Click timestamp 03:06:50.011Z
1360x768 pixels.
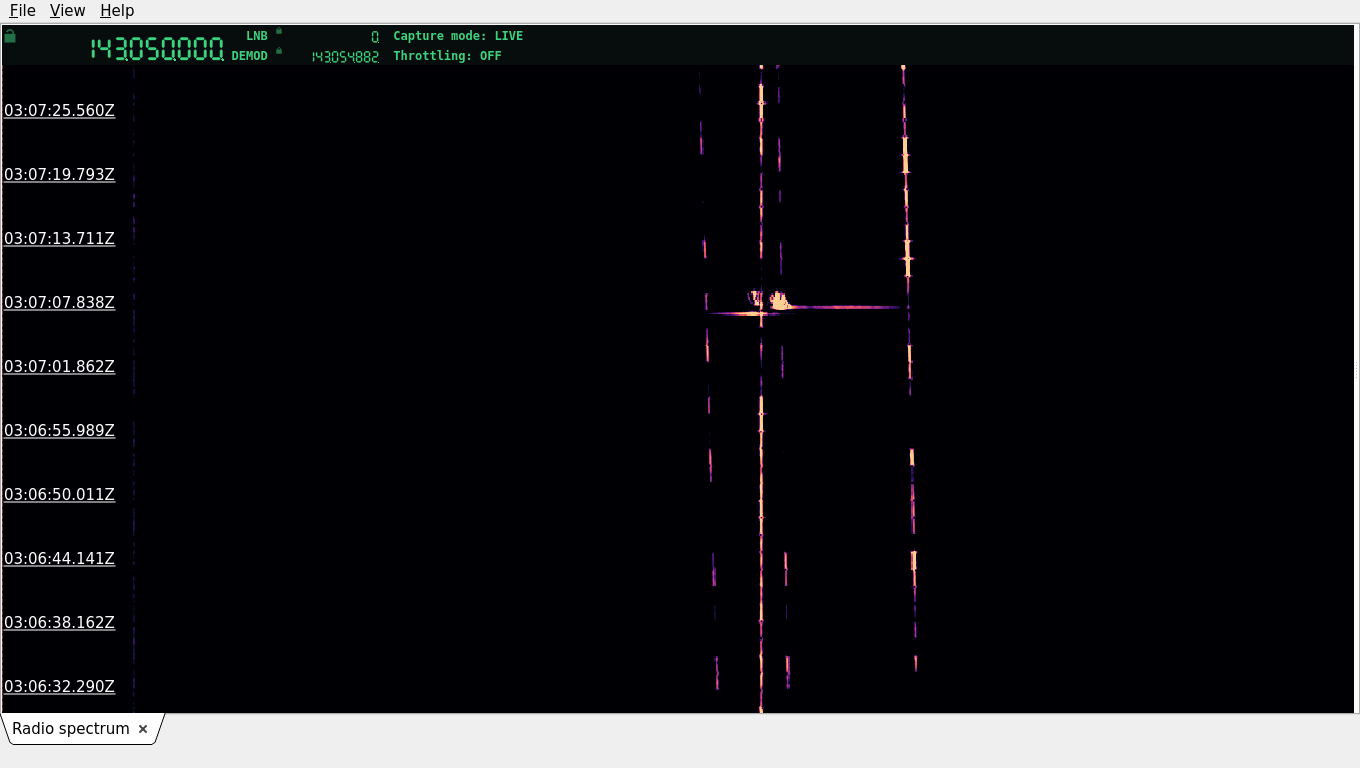[x=59, y=494]
